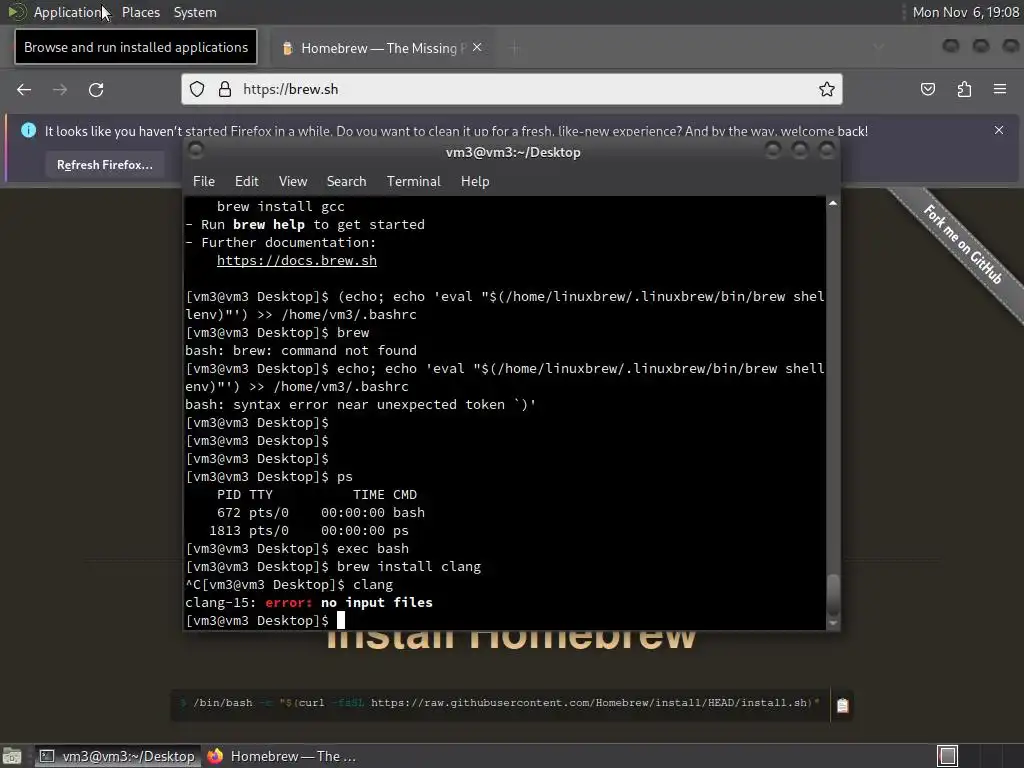Switch to vm3@vm3:~/Desktop taskbar entry
This screenshot has width=1024, height=768.
click(118, 756)
